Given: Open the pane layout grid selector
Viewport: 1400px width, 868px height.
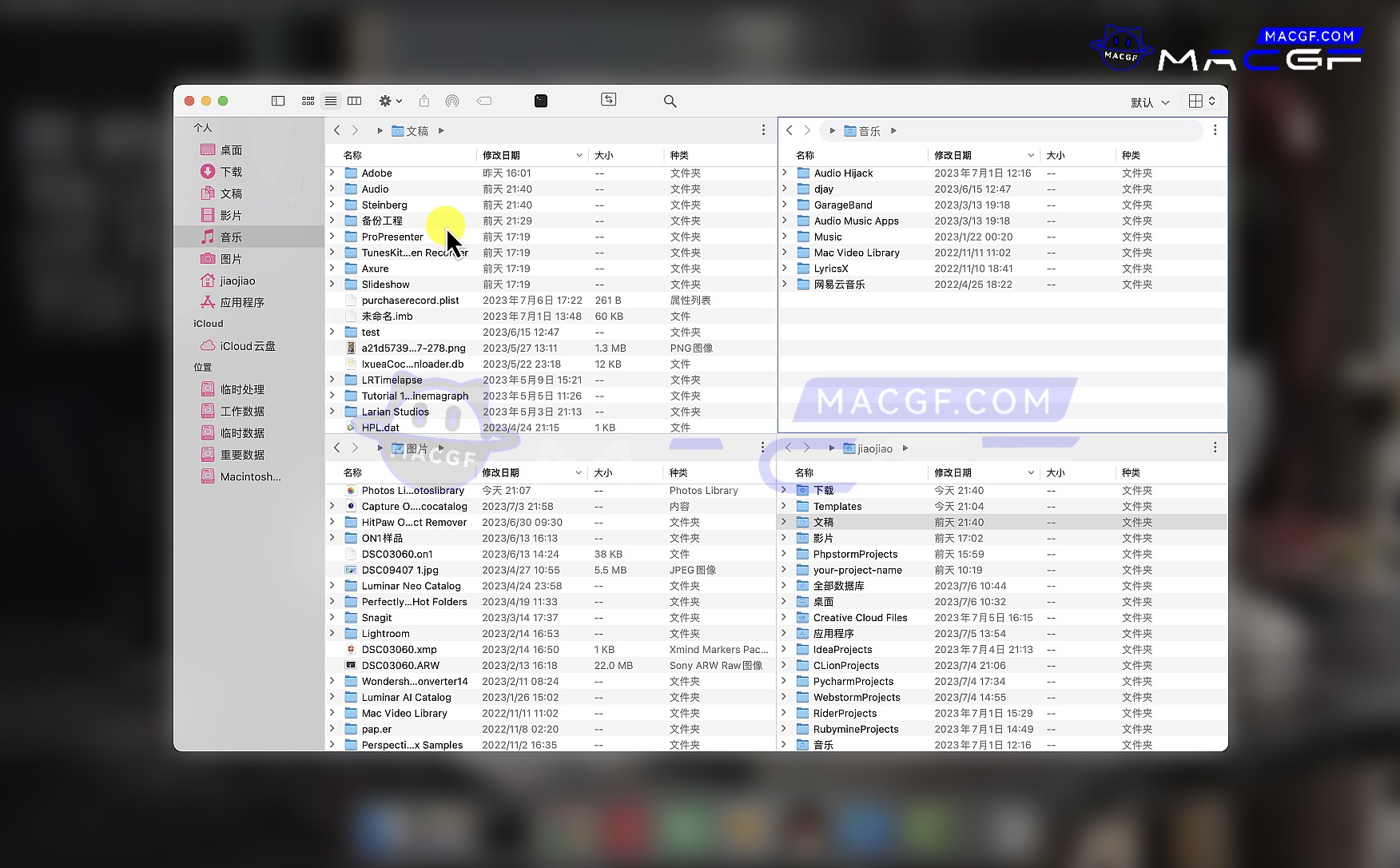Looking at the screenshot, I should click(x=1201, y=101).
